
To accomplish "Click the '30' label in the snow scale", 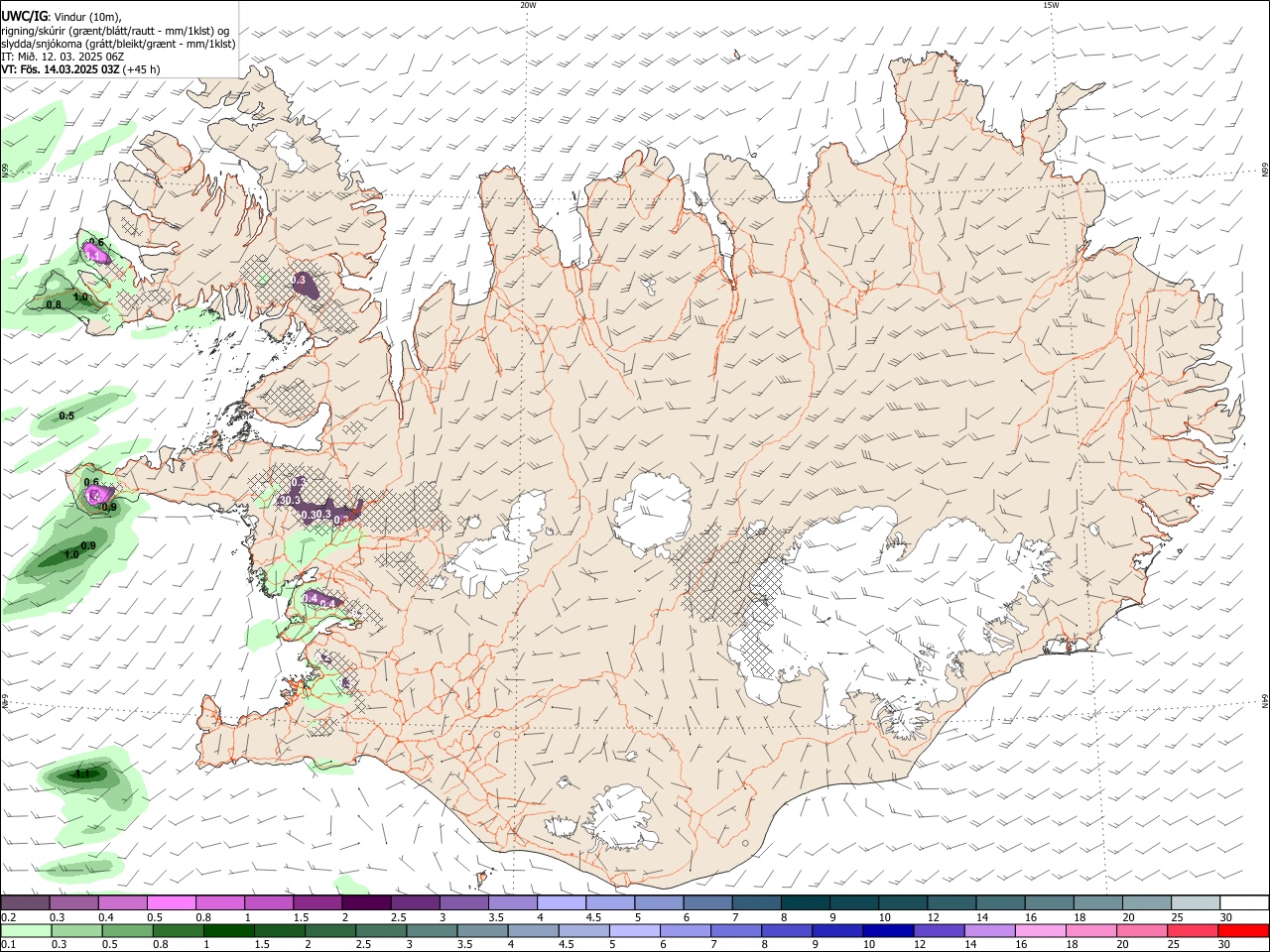I will click(1225, 916).
